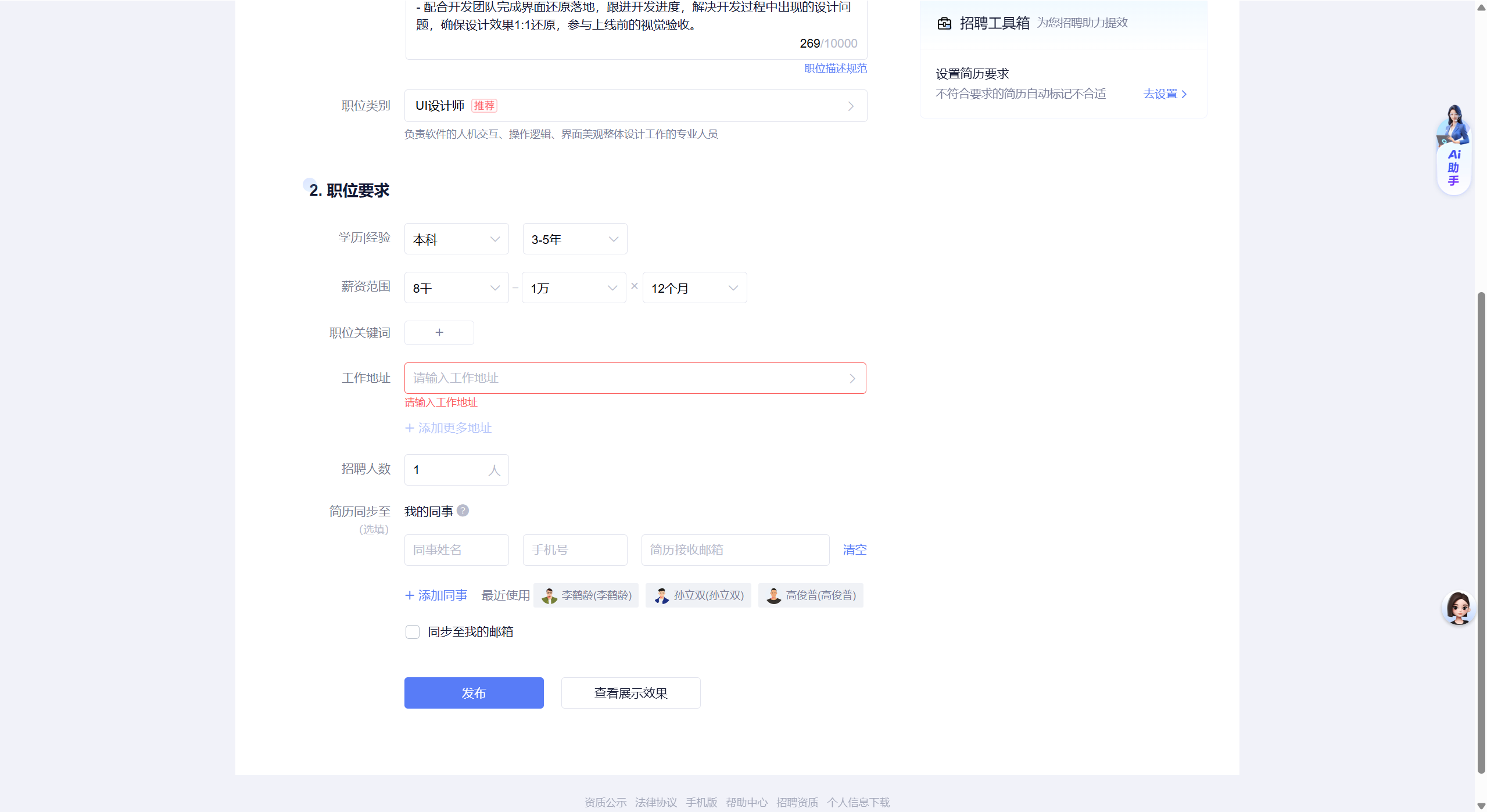Enable 同步至我的邮箱 checkbox
The height and width of the screenshot is (812, 1487).
[413, 632]
